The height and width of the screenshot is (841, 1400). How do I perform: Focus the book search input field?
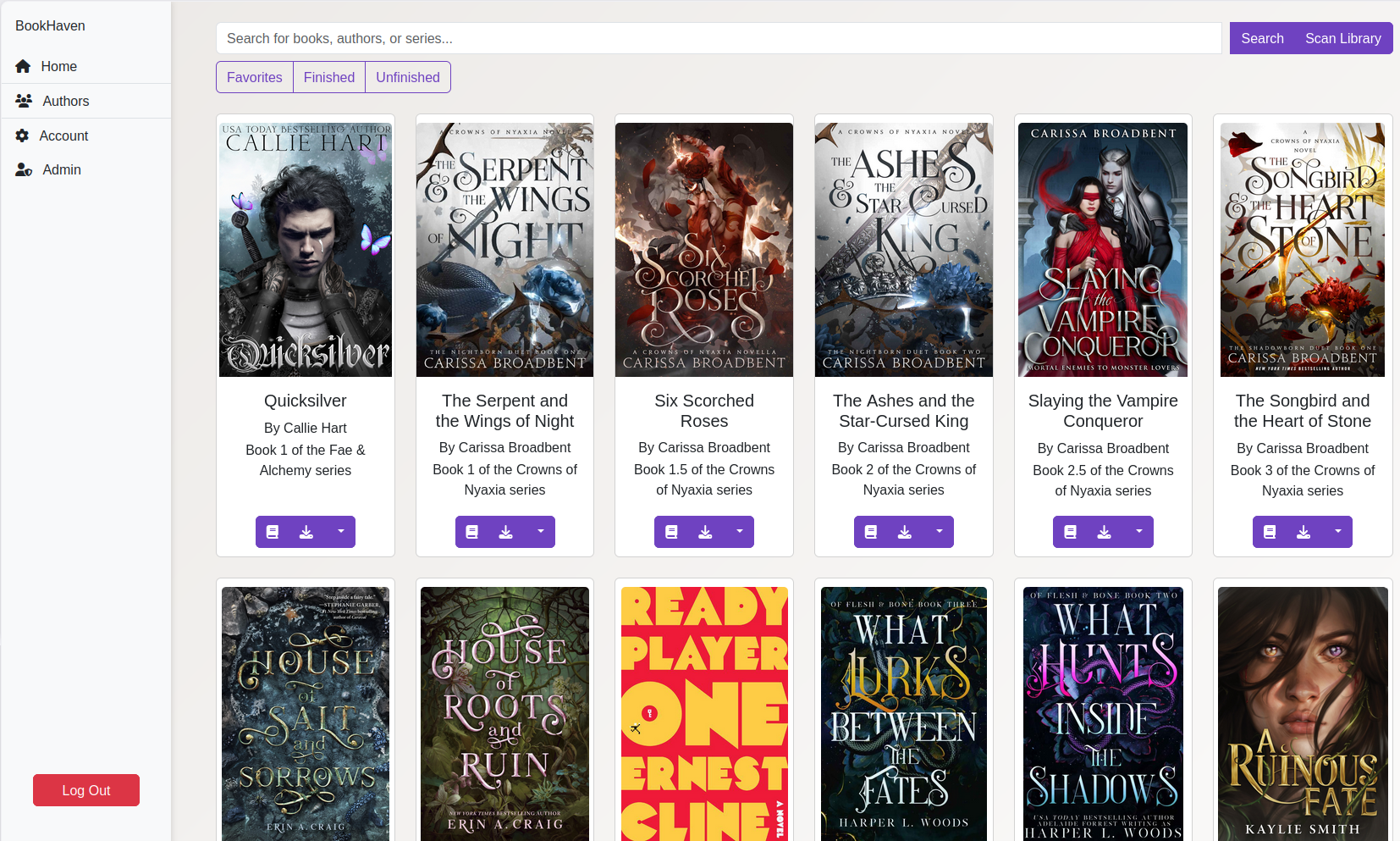(x=719, y=38)
